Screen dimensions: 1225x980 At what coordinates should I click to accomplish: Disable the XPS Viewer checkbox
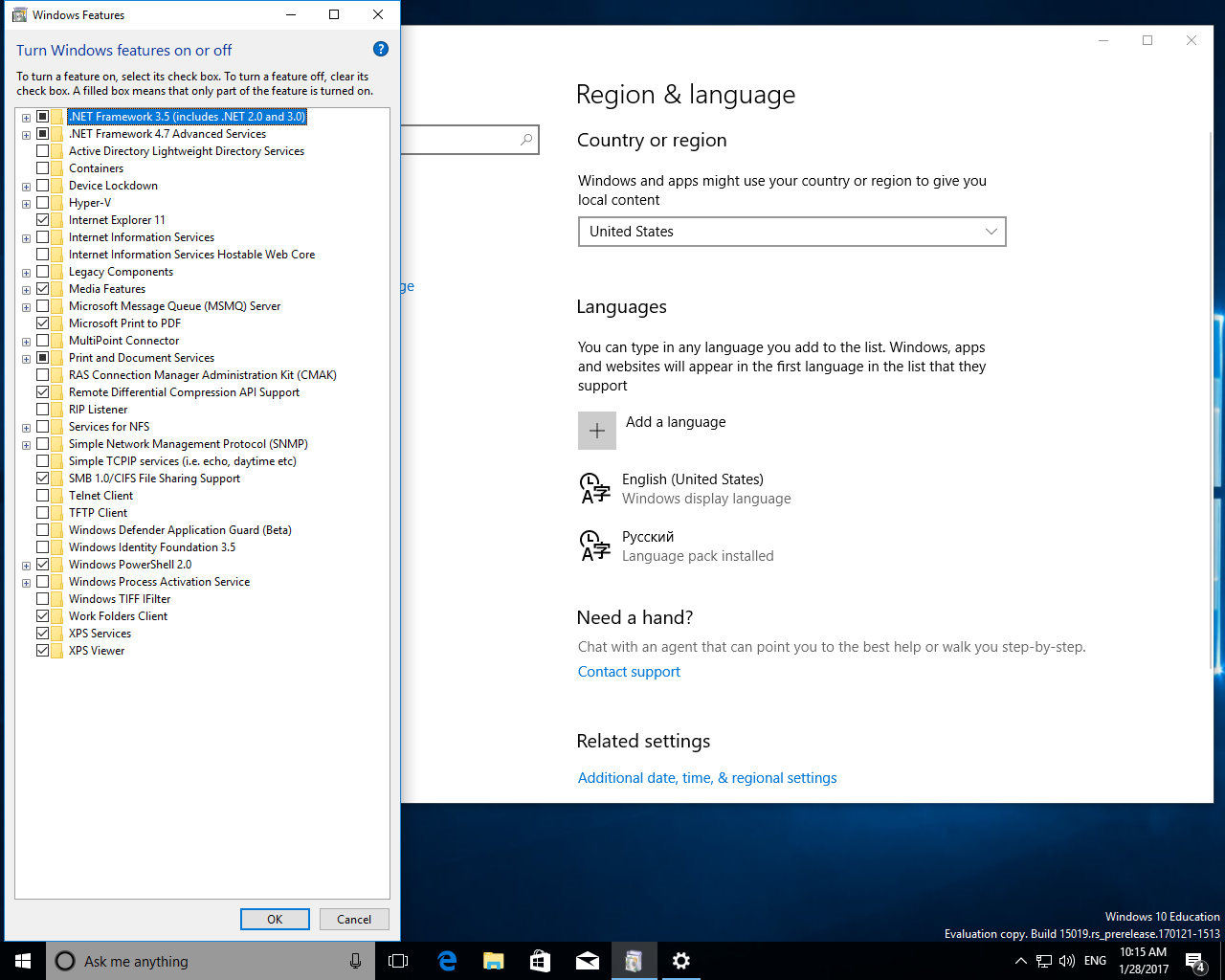(43, 651)
